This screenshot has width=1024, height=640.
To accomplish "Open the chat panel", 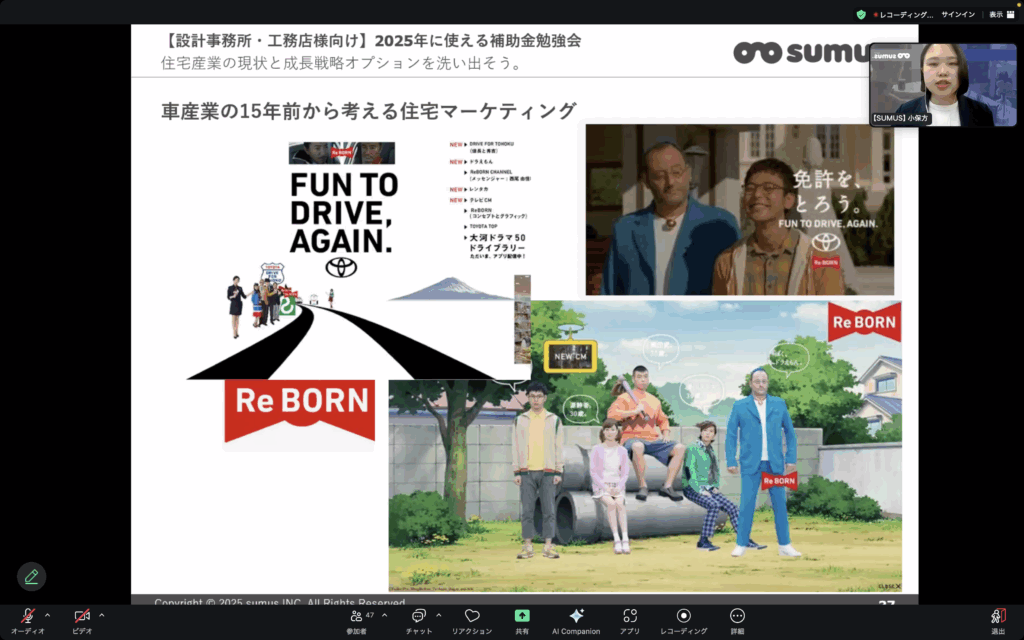I will click(x=419, y=621).
